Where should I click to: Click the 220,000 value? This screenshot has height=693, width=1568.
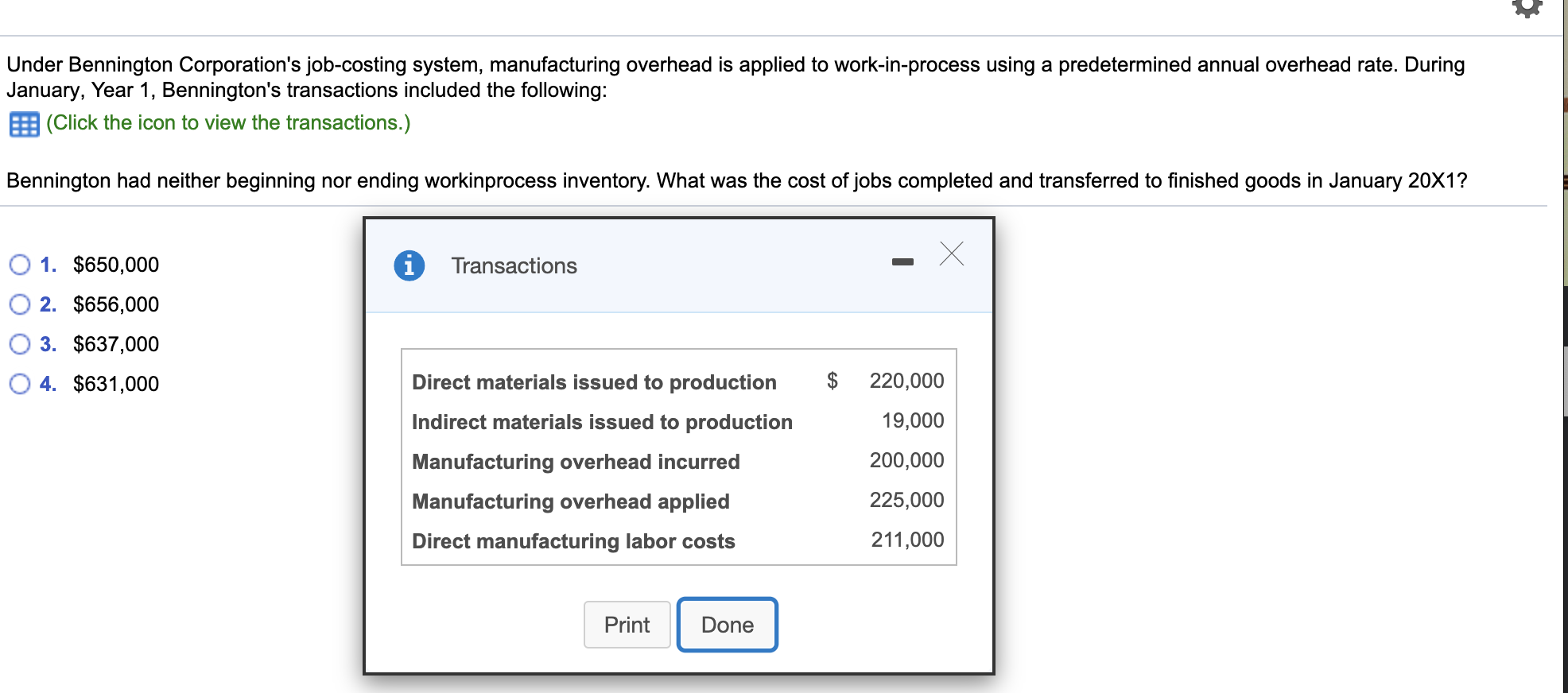click(x=906, y=381)
